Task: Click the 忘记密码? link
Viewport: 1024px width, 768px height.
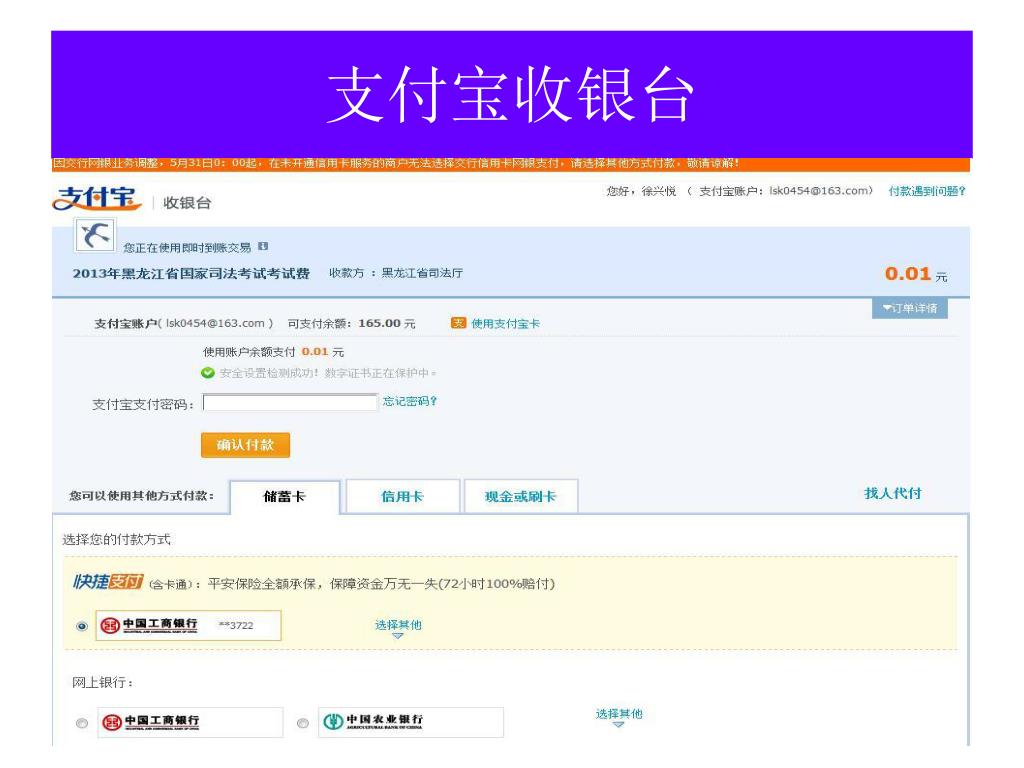Action: coord(409,401)
